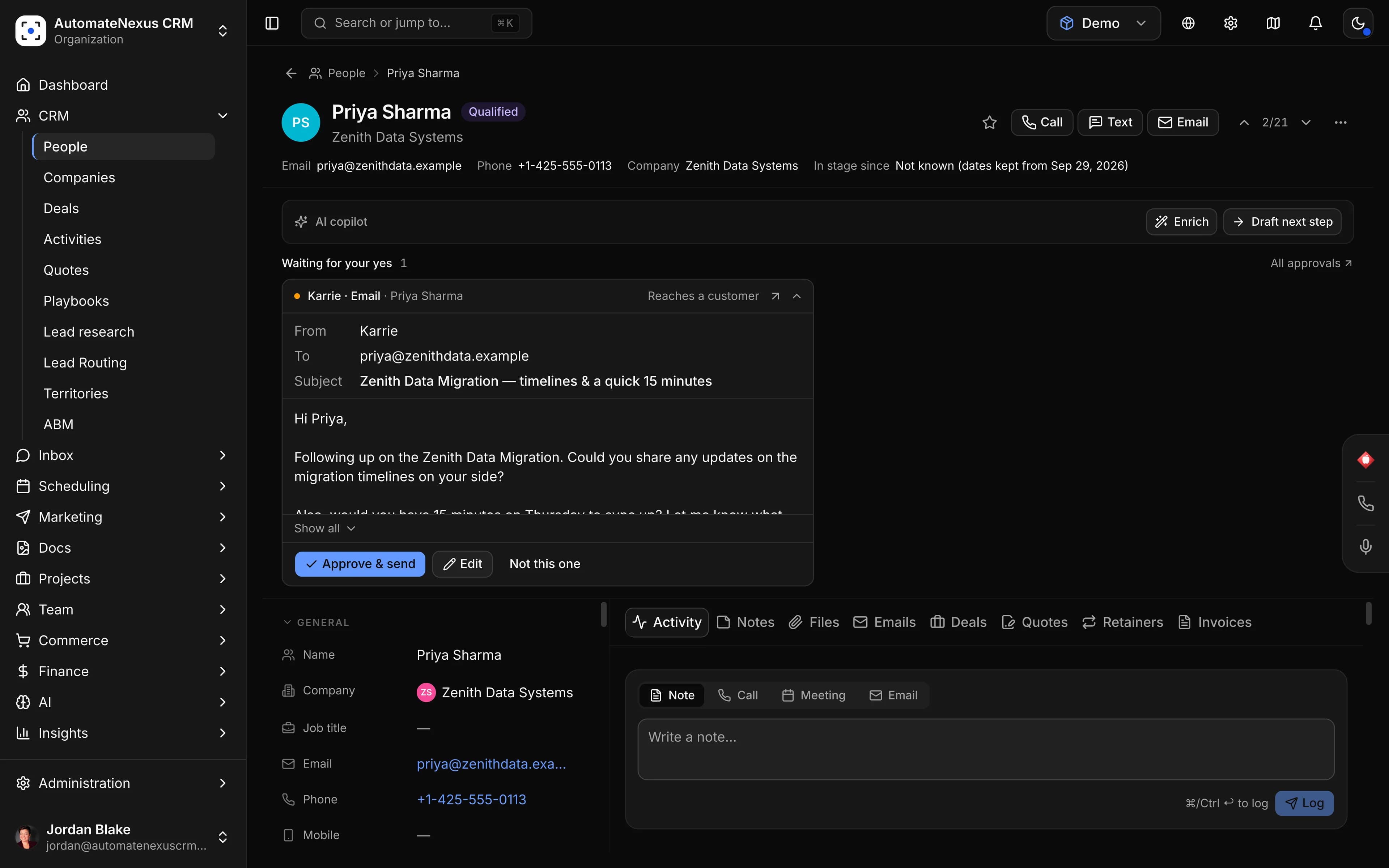Expand the Administration section
1389x868 pixels.
223,783
